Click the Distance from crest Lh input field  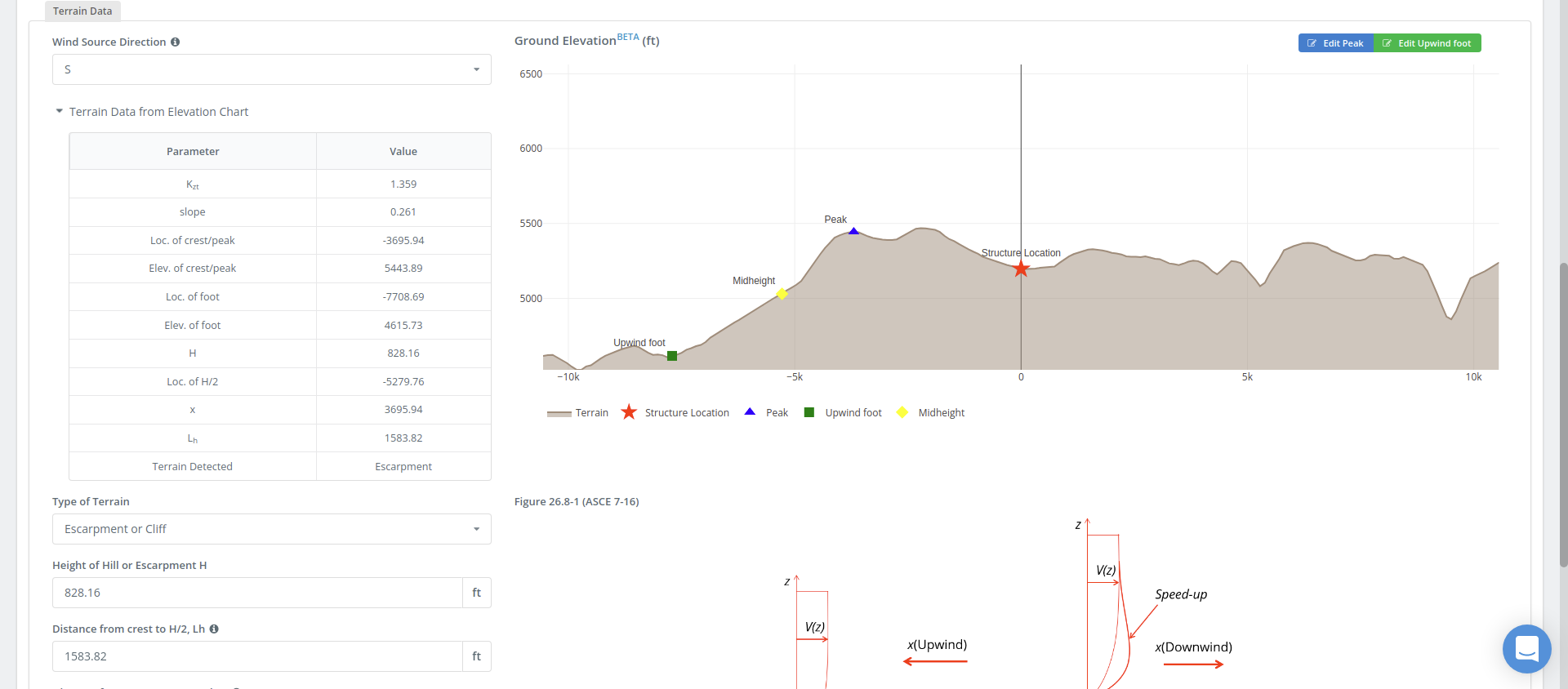[x=257, y=656]
